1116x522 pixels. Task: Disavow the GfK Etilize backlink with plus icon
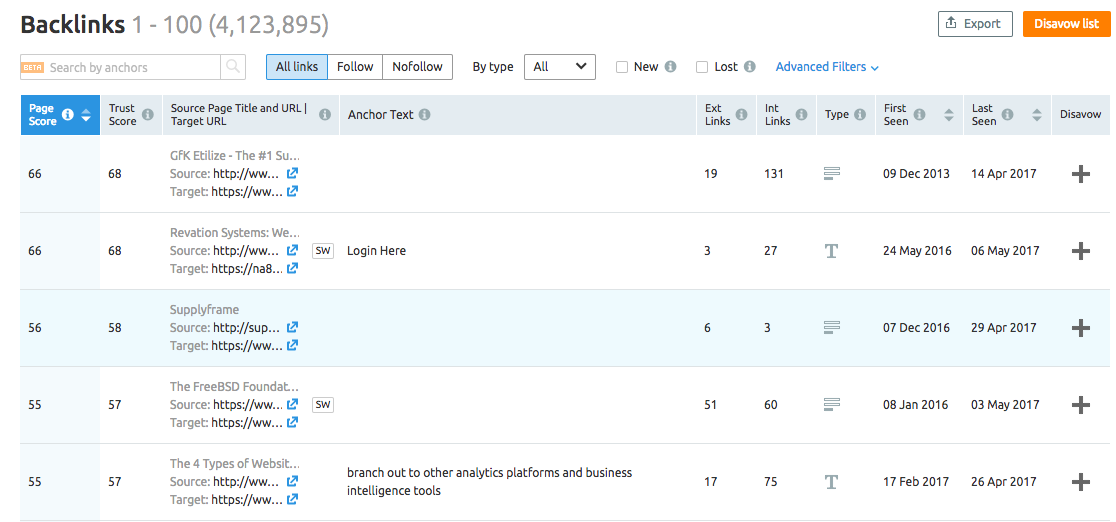[1080, 174]
